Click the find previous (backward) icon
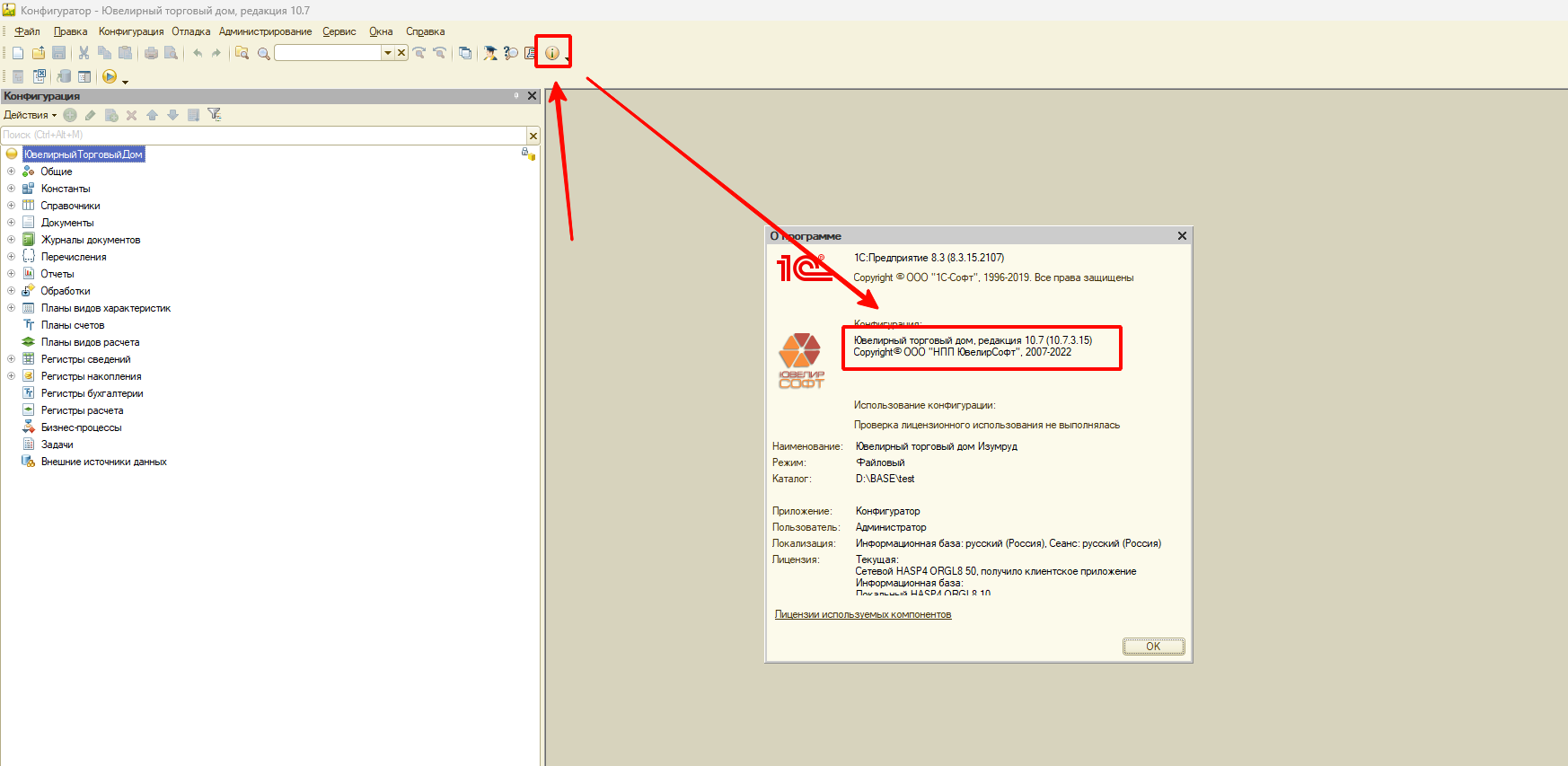This screenshot has height=766, width=1568. (x=439, y=53)
